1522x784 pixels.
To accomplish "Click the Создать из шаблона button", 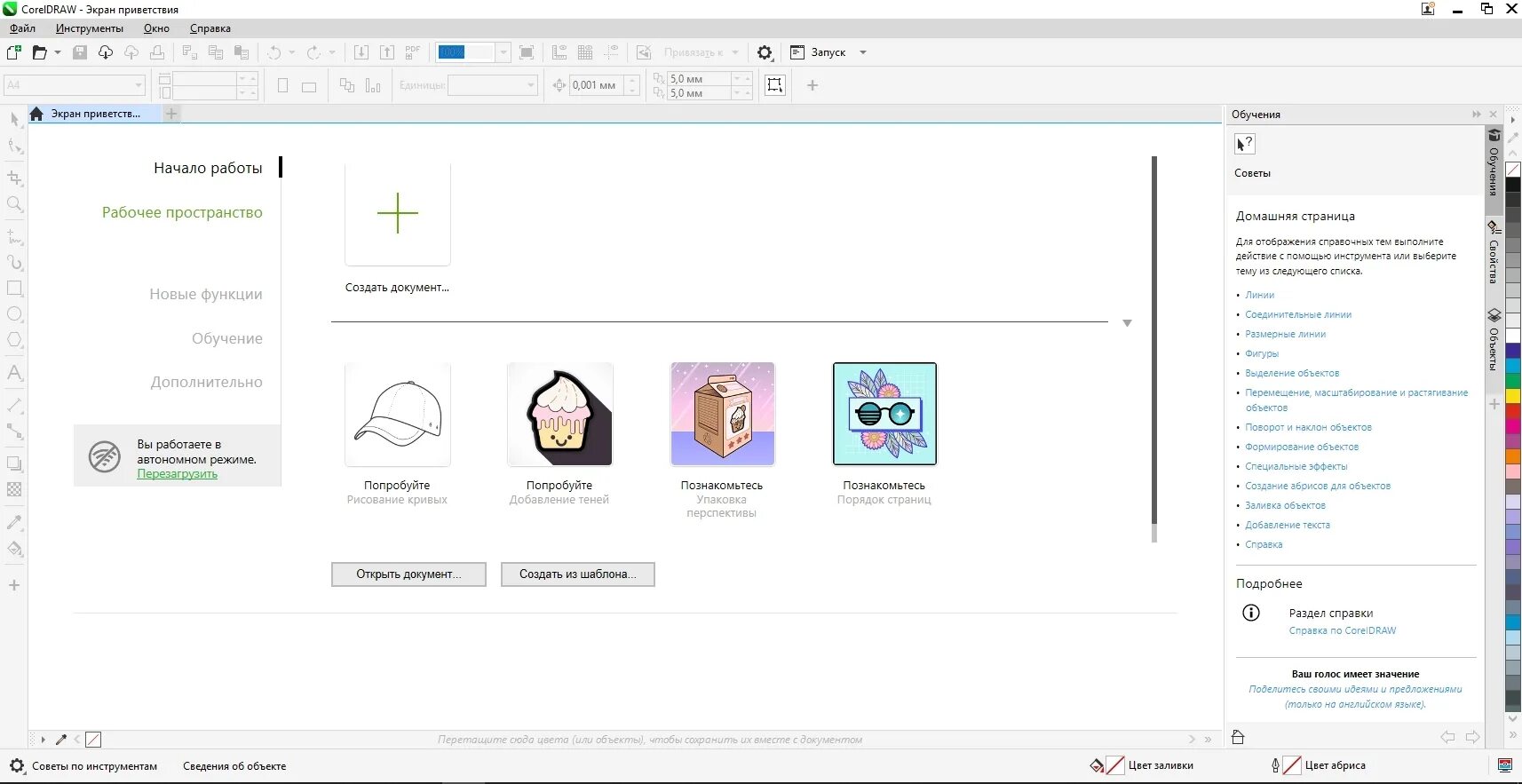I will (578, 574).
